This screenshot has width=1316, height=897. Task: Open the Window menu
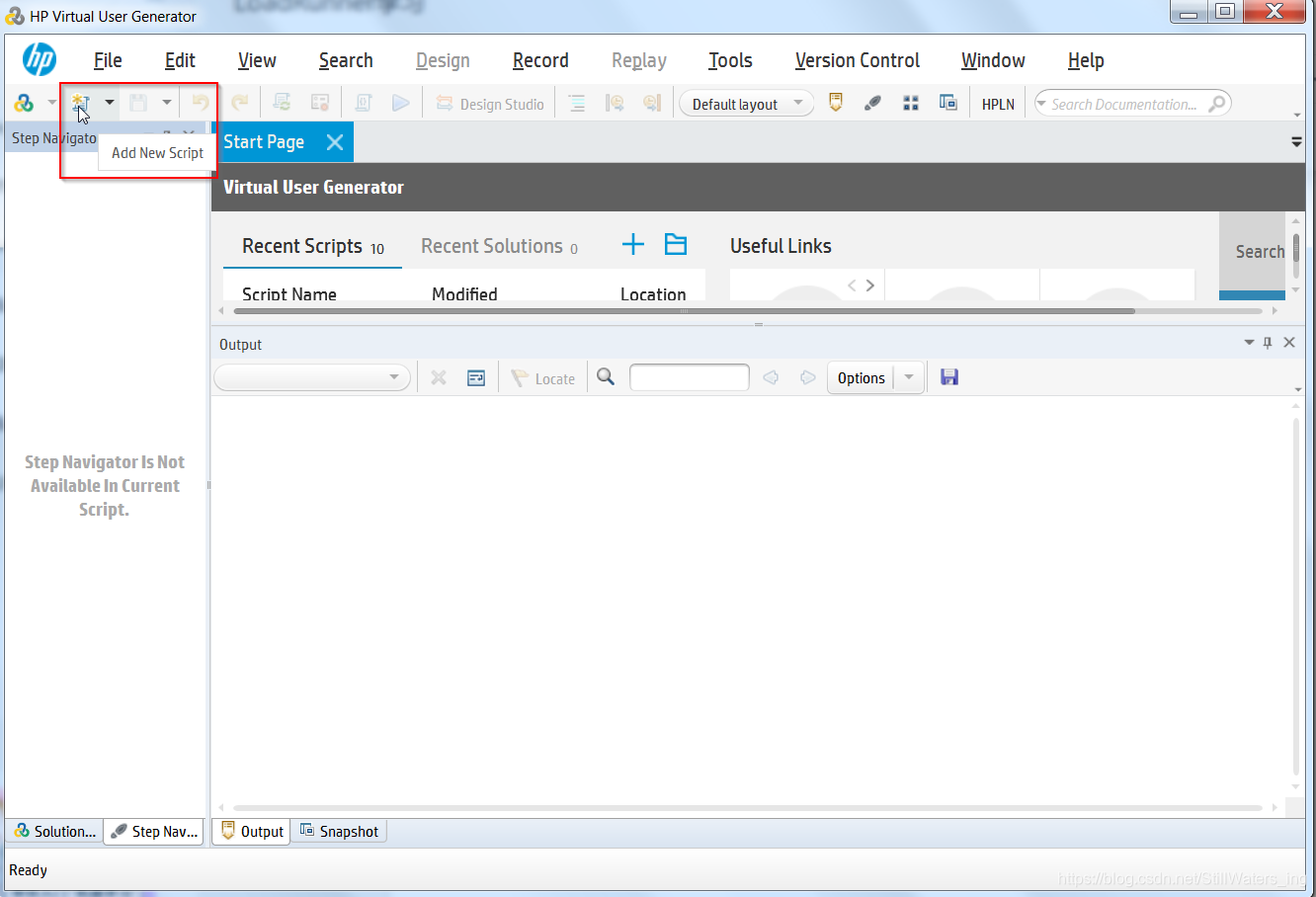click(993, 60)
